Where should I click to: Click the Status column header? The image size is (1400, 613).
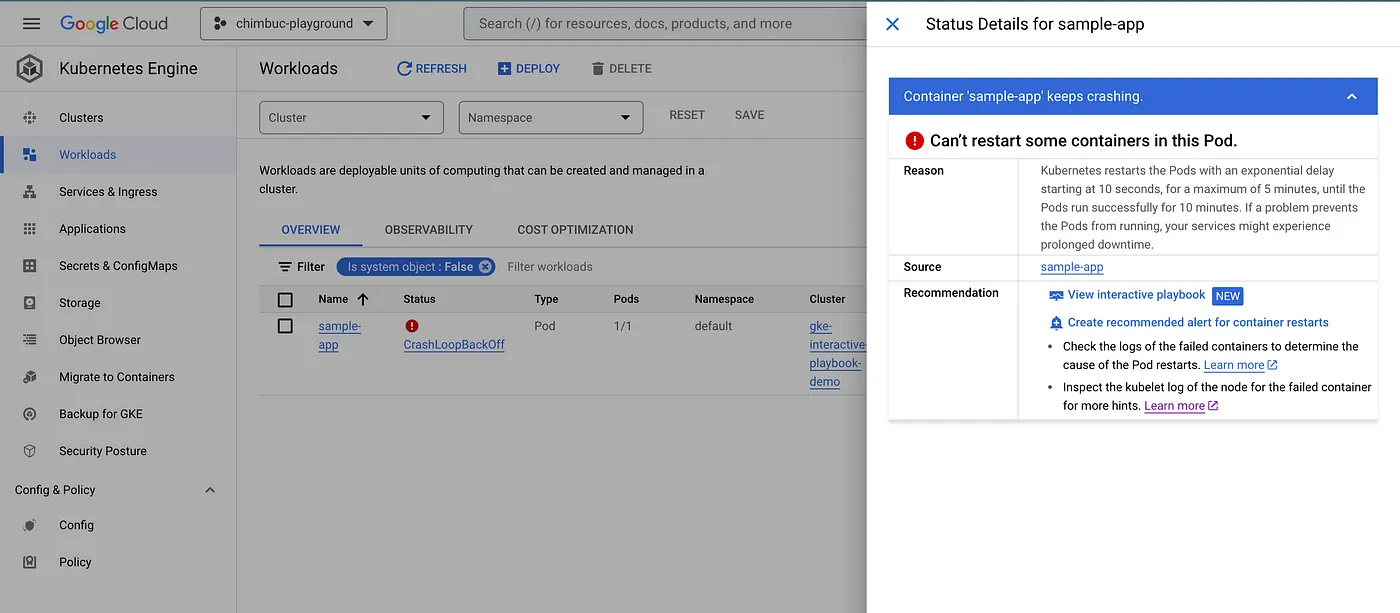[x=419, y=299]
